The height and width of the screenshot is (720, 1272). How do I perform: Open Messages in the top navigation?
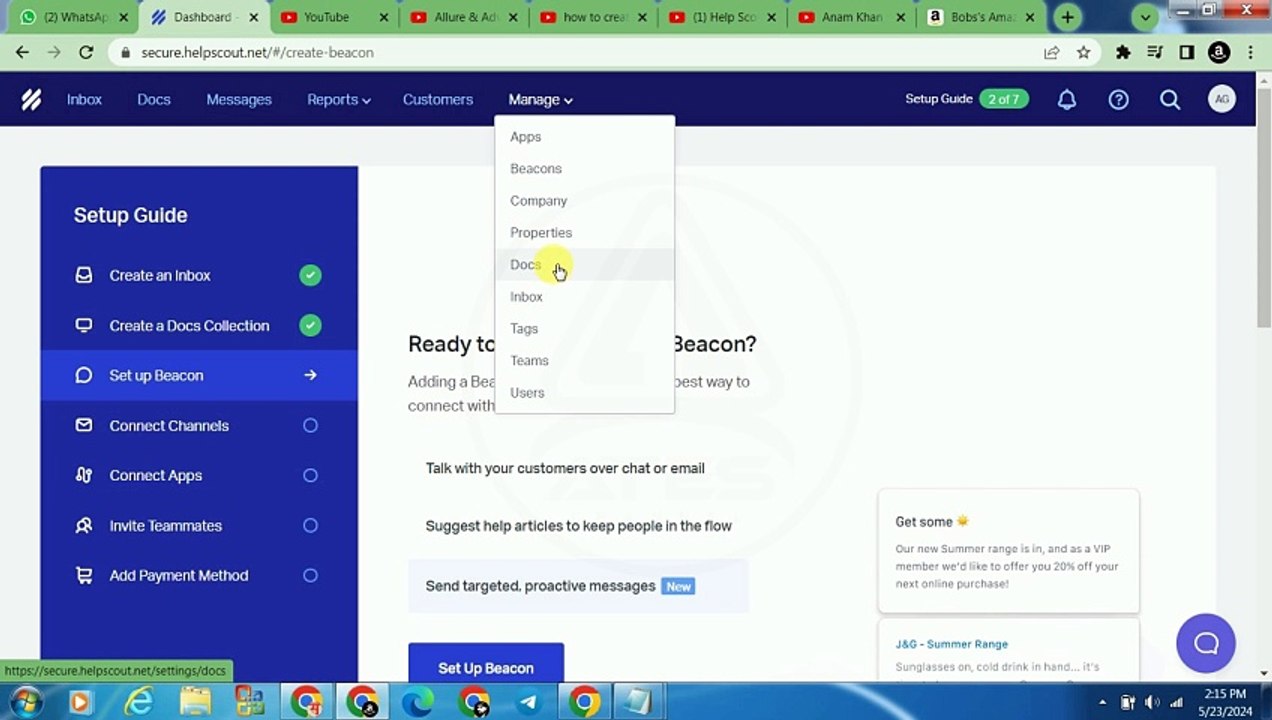click(239, 99)
